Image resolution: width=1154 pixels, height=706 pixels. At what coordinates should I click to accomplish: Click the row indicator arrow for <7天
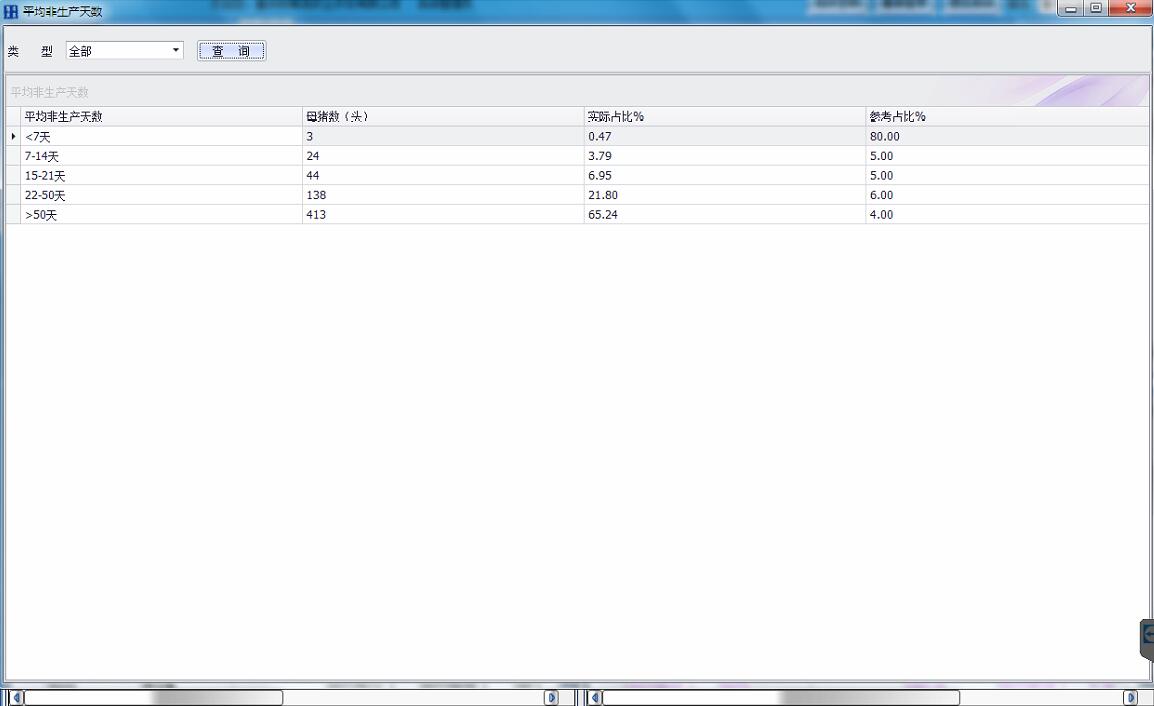coord(13,136)
